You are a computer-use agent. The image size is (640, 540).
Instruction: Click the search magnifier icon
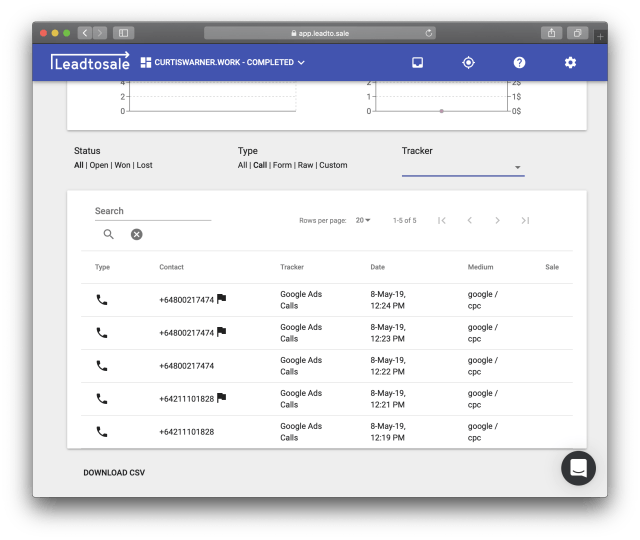108,234
